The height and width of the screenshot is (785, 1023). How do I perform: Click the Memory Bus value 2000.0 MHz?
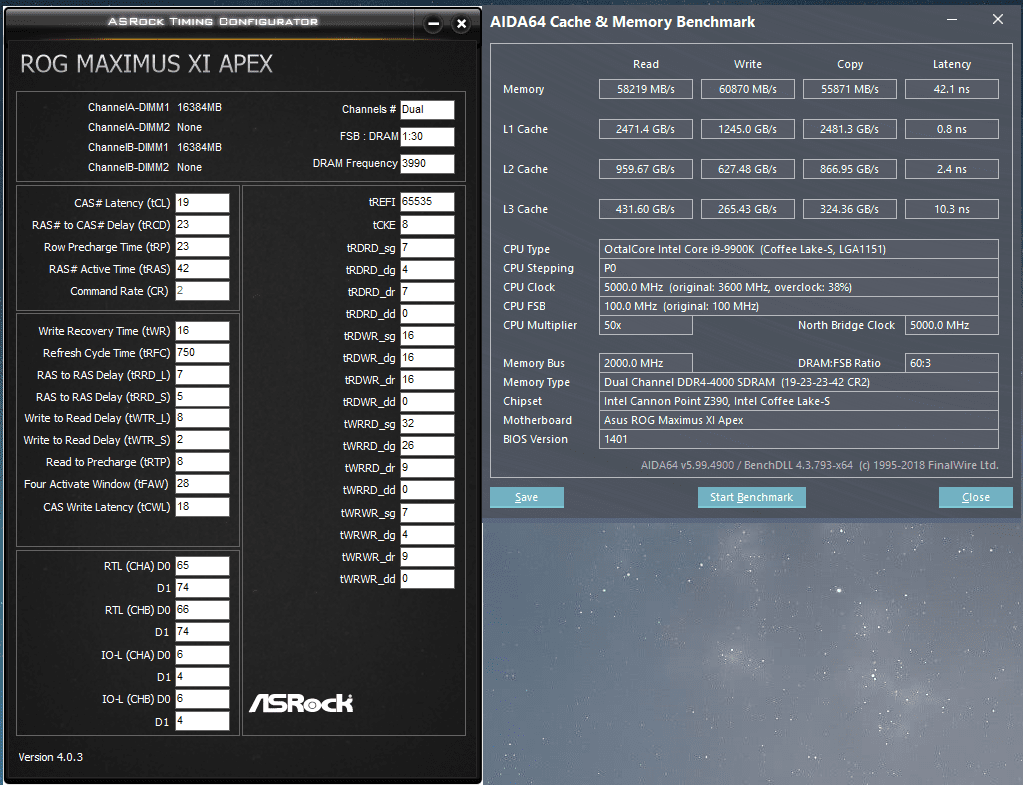tap(646, 363)
